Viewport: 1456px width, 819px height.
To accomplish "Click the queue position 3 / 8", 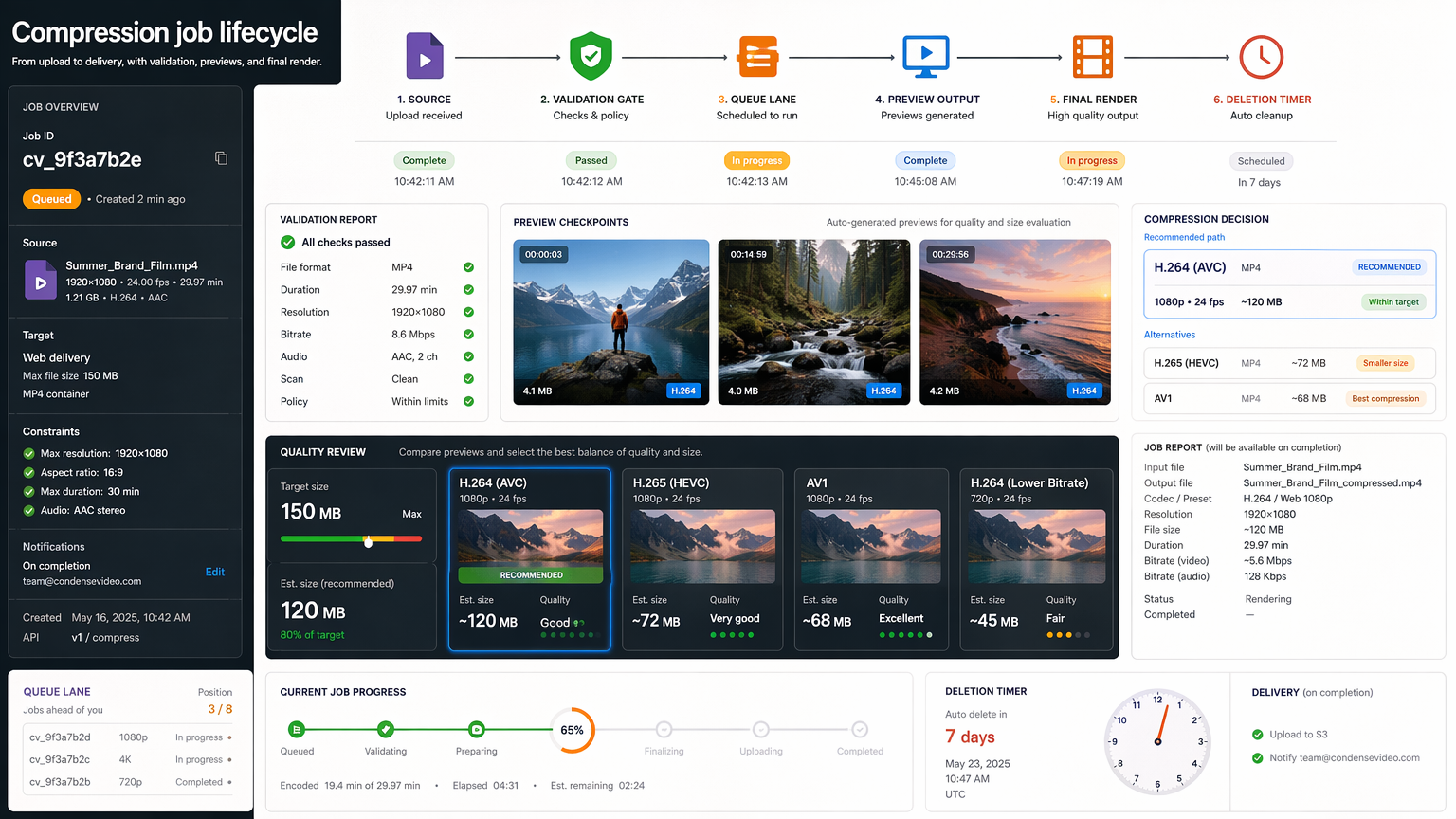I will [220, 709].
